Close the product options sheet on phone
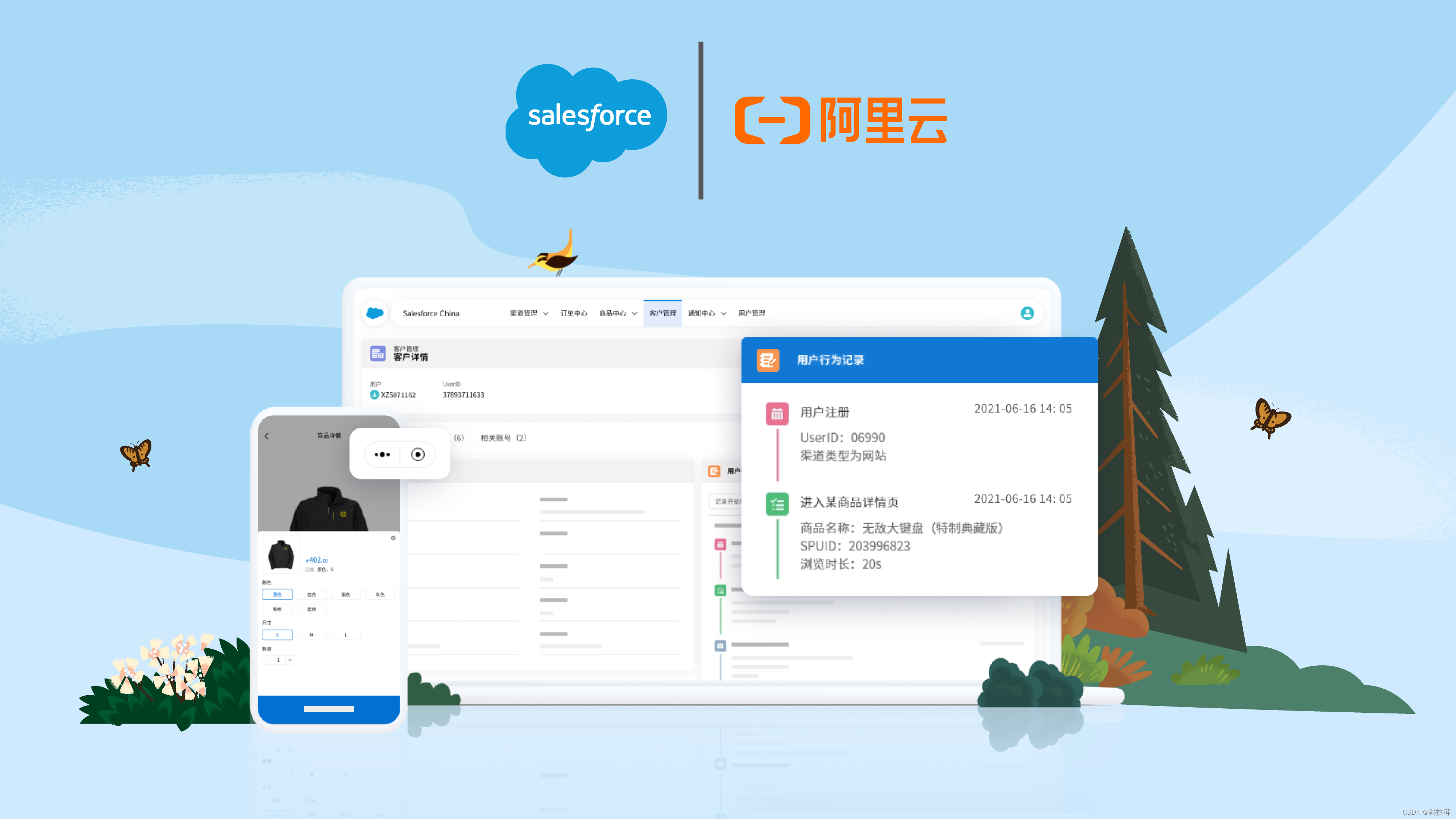The image size is (1456, 819). pyautogui.click(x=393, y=538)
